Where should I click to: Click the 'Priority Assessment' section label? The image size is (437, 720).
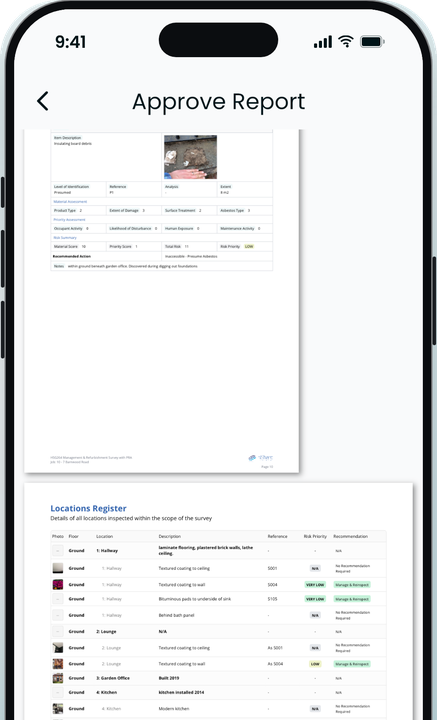(x=69, y=219)
